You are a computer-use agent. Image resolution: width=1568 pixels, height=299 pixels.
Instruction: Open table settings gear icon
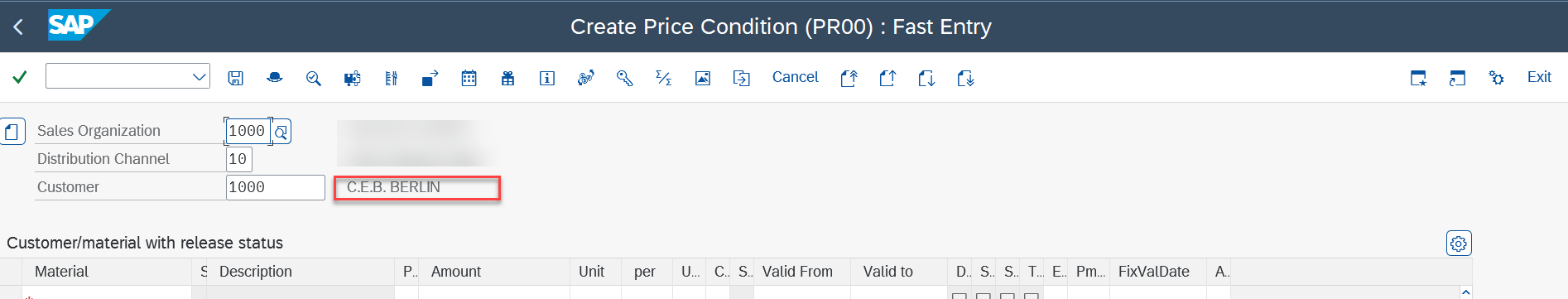1459,244
